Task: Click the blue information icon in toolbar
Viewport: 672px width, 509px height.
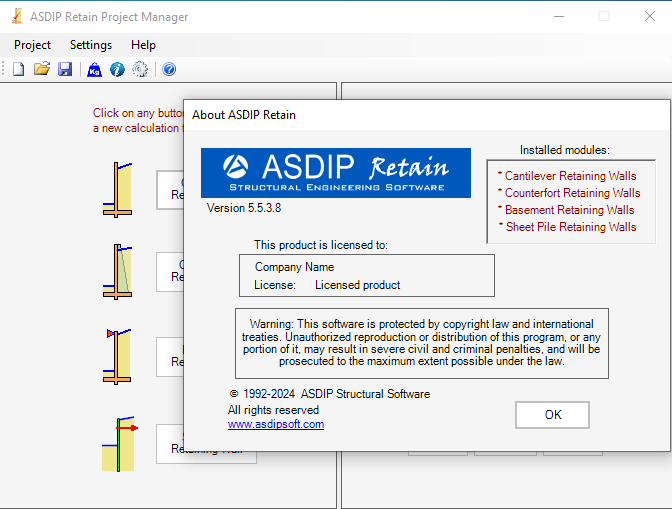Action: (x=117, y=69)
